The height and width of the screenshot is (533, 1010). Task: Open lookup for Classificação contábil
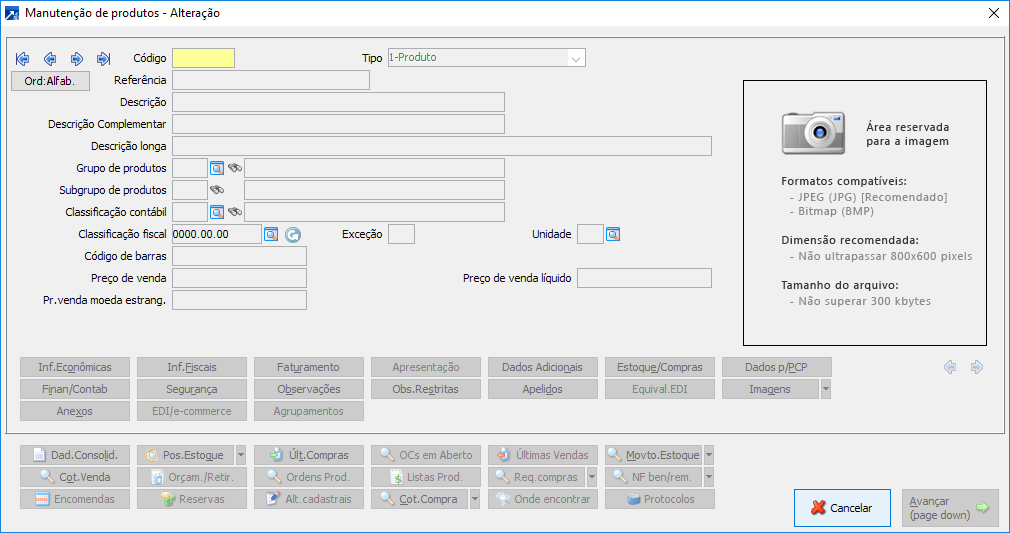pyautogui.click(x=217, y=212)
